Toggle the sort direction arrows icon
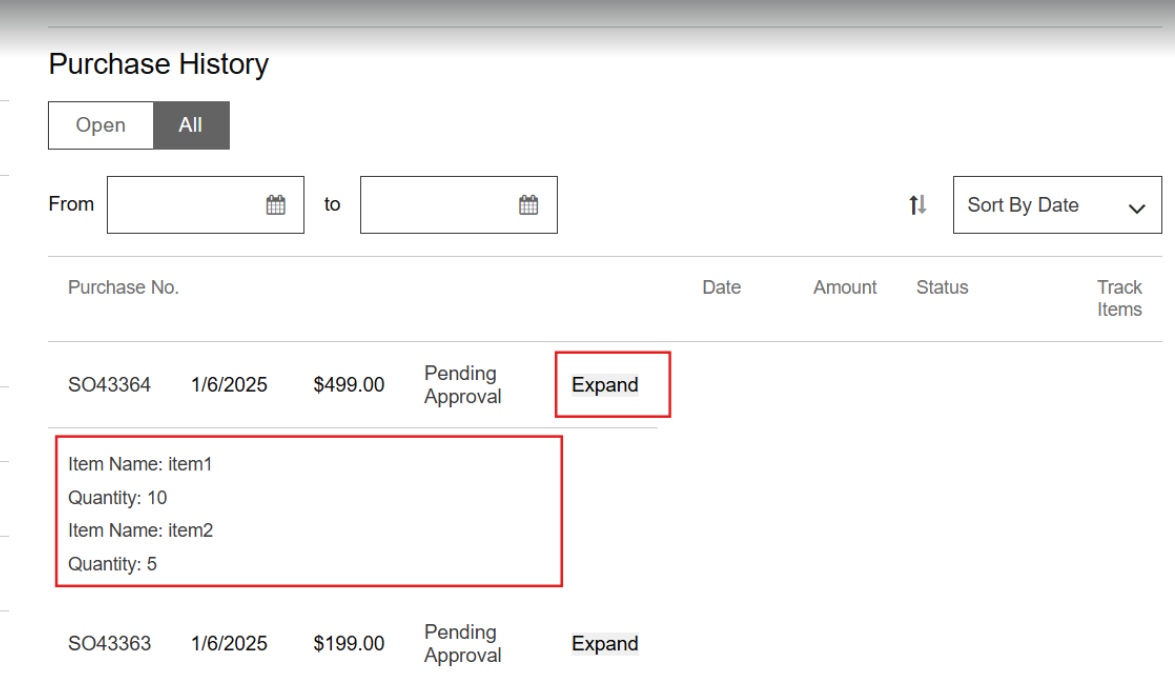The image size is (1175, 676). point(917,205)
